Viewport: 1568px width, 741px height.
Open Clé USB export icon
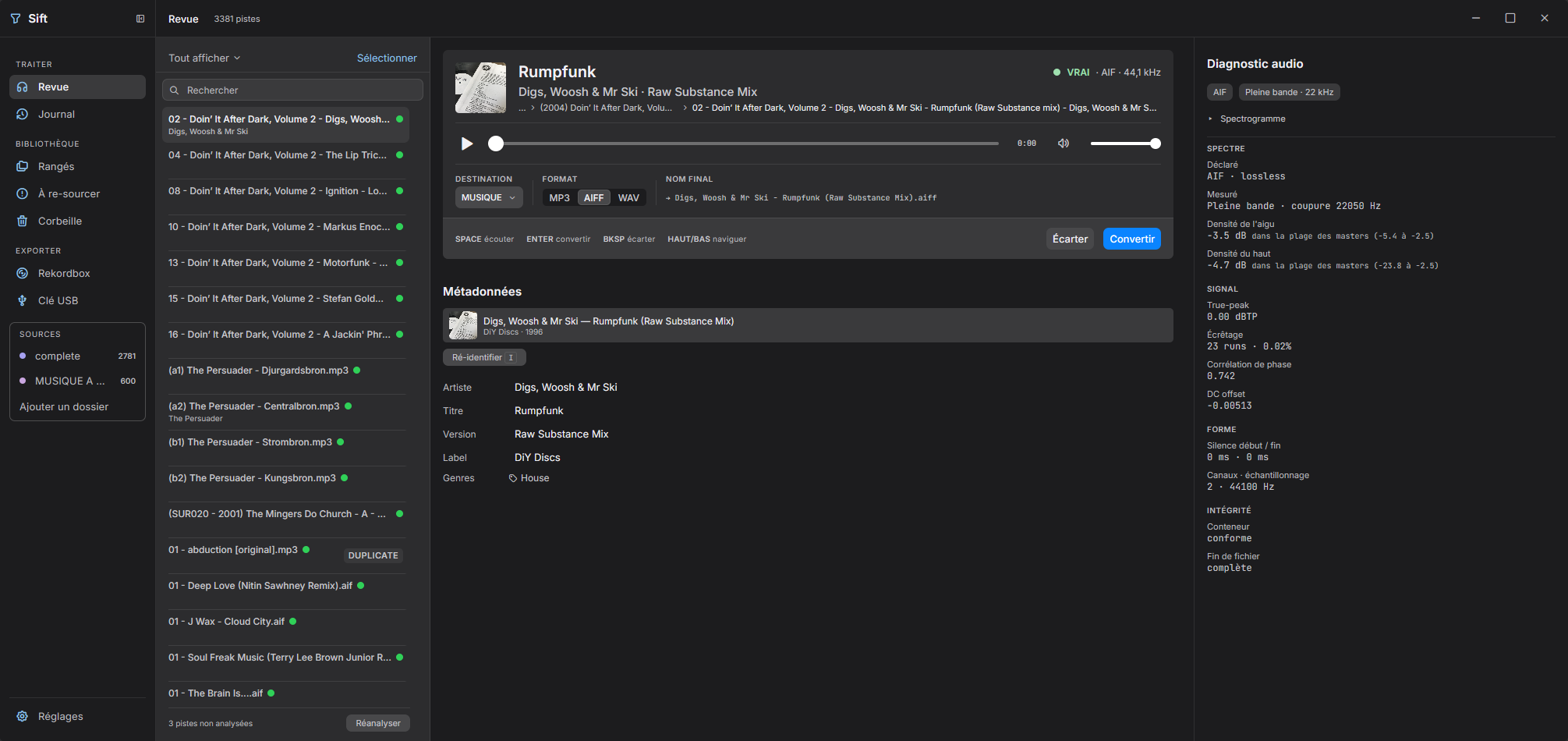(x=23, y=300)
